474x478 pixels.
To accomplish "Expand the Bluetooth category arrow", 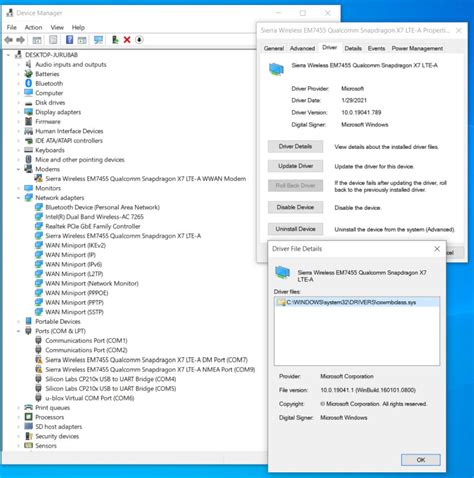I will (x=19, y=83).
